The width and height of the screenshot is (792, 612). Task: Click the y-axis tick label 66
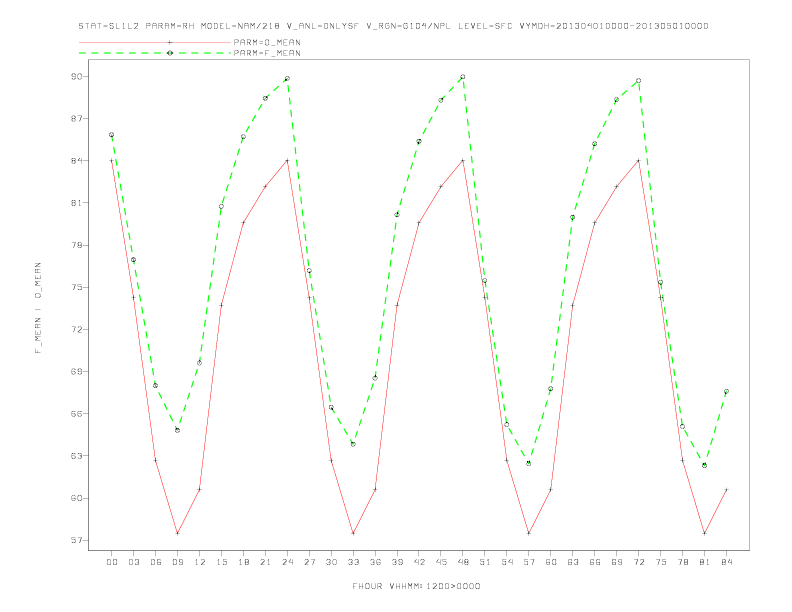pos(76,414)
